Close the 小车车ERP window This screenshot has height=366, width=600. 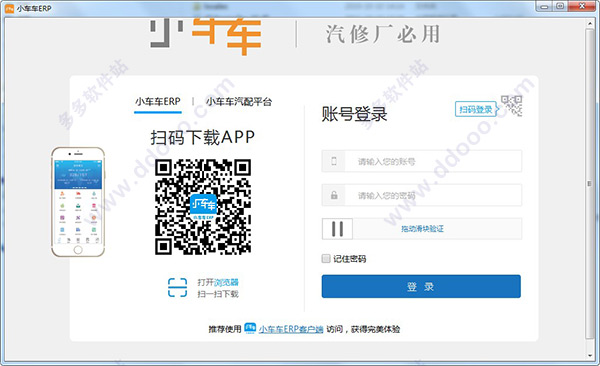pos(582,6)
